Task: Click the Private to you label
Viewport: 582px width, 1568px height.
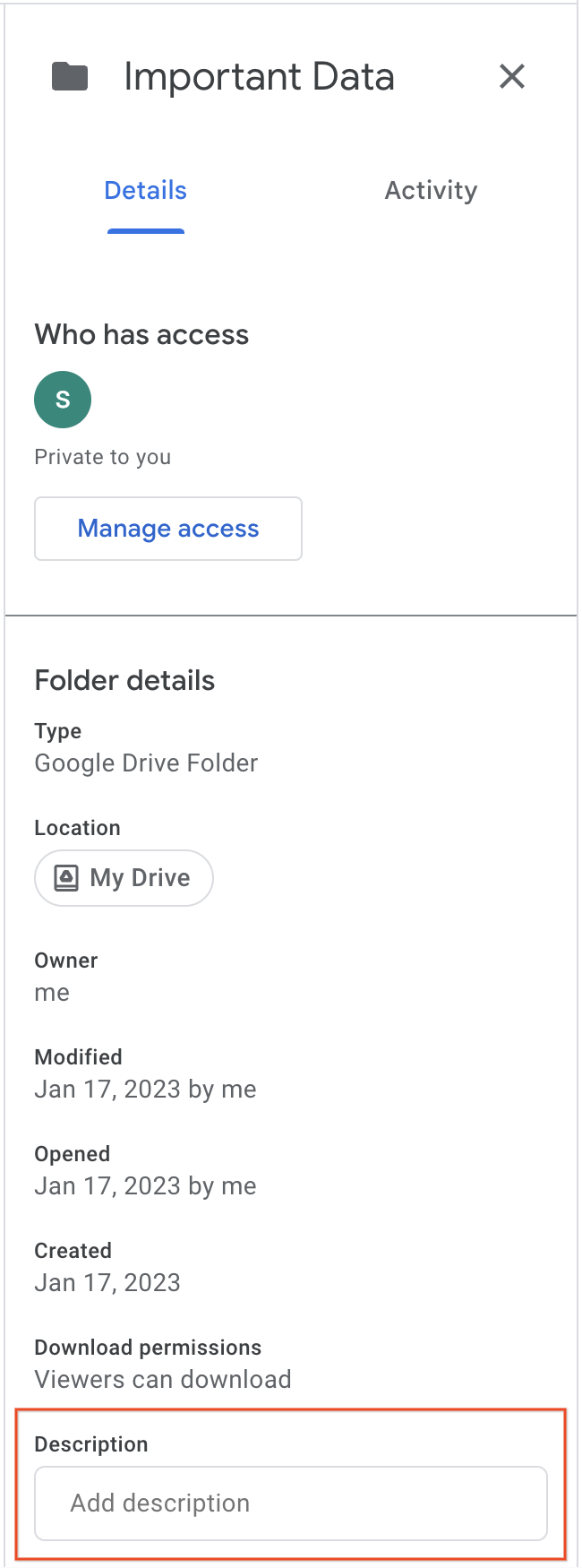Action: 102,456
